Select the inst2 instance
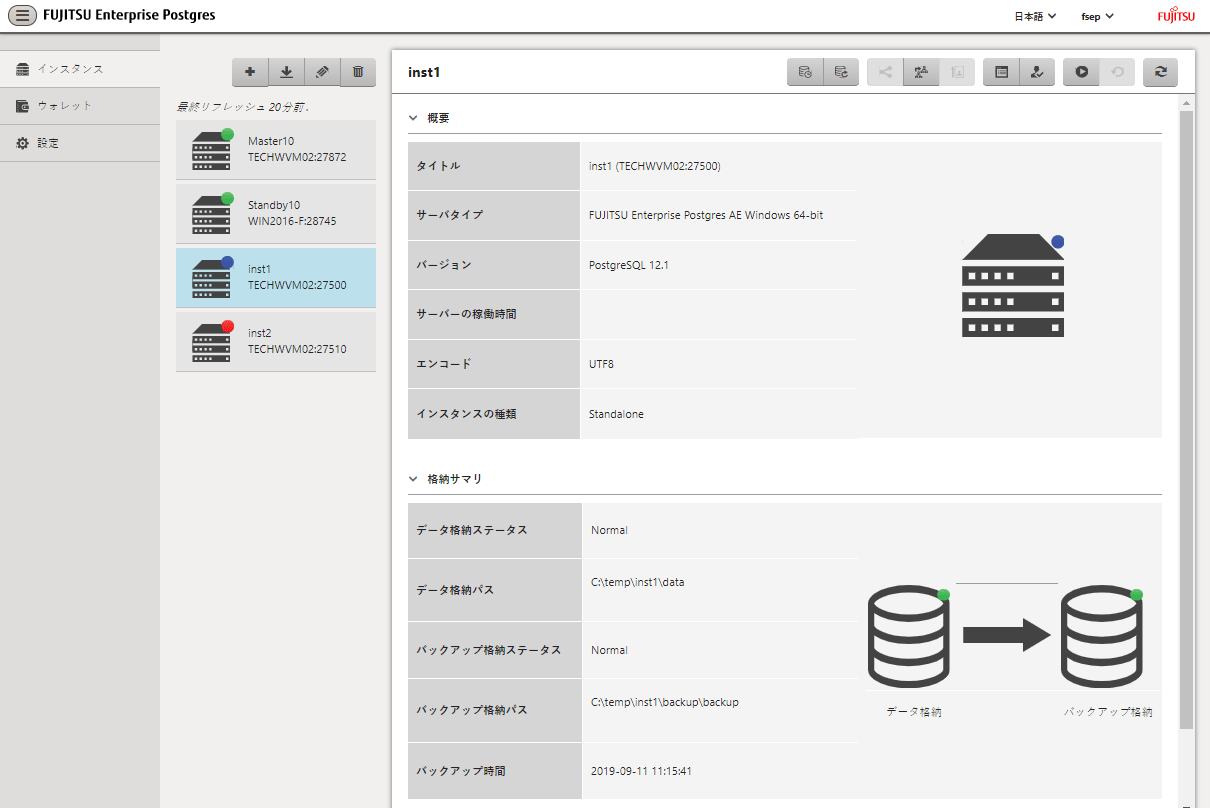 coord(276,342)
